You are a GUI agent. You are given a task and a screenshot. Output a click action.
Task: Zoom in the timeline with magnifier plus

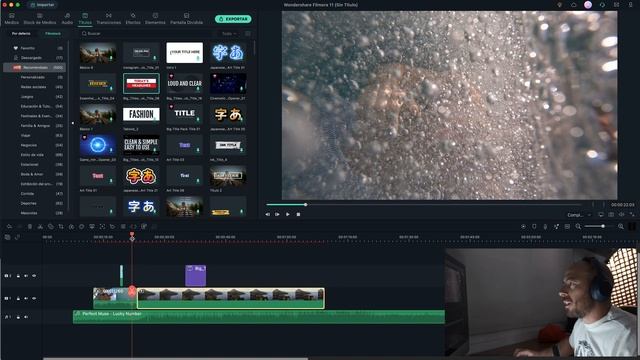[x=621, y=227]
